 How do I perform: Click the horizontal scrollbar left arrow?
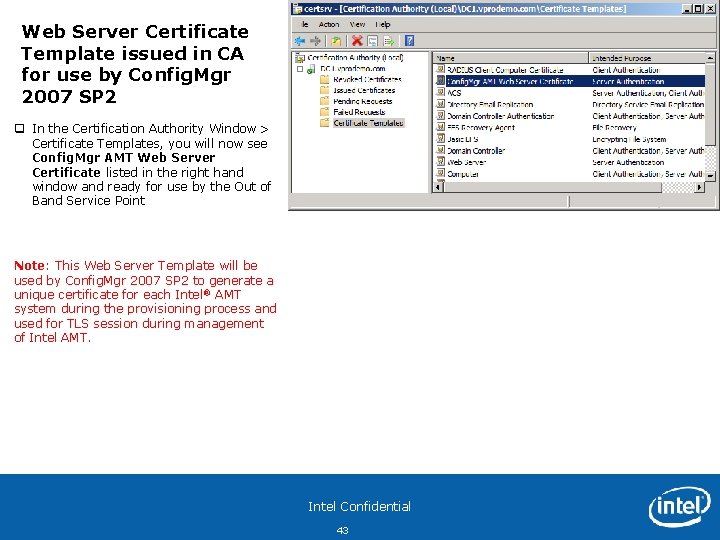pyautogui.click(x=438, y=187)
